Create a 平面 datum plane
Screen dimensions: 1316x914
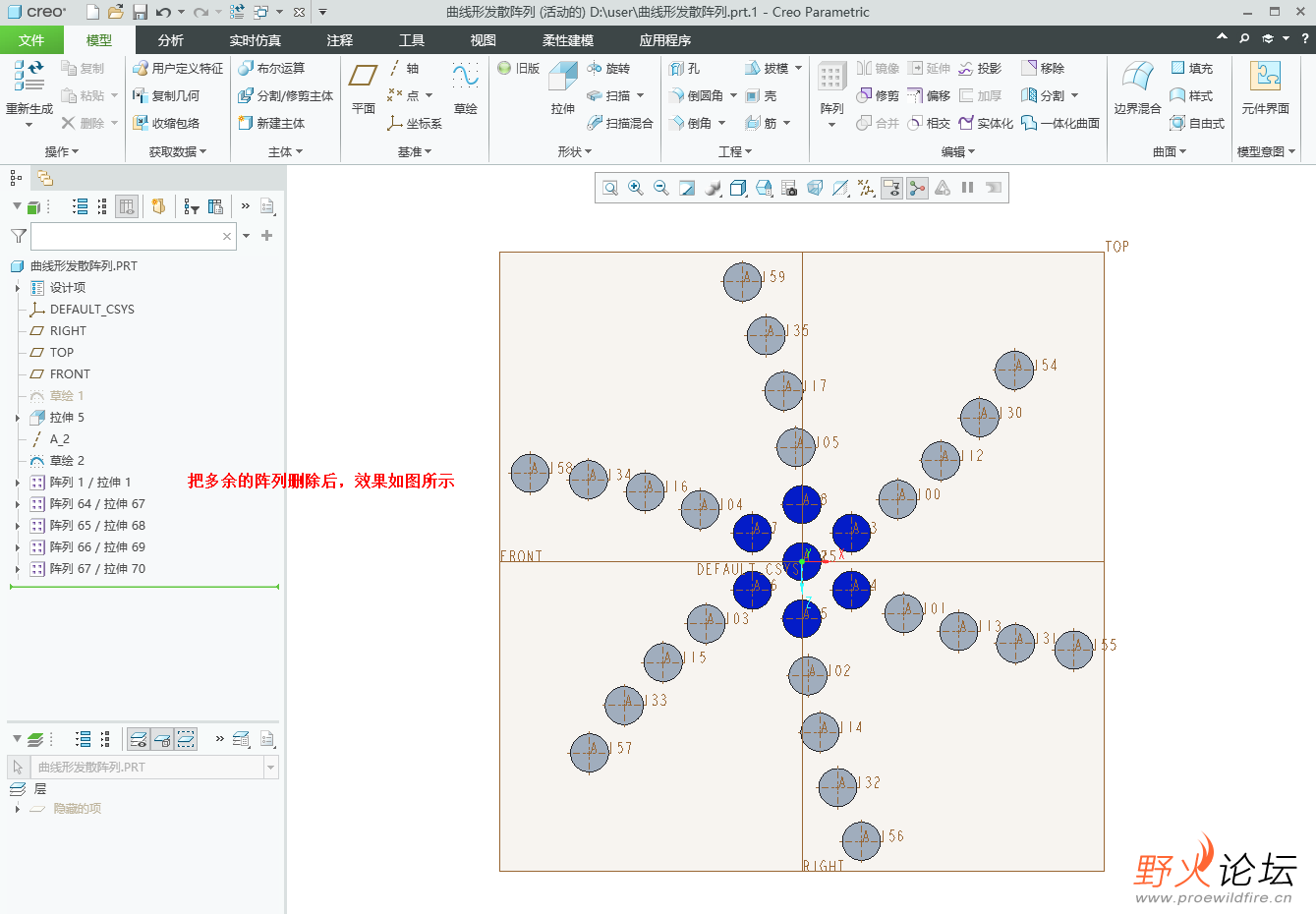click(x=364, y=88)
